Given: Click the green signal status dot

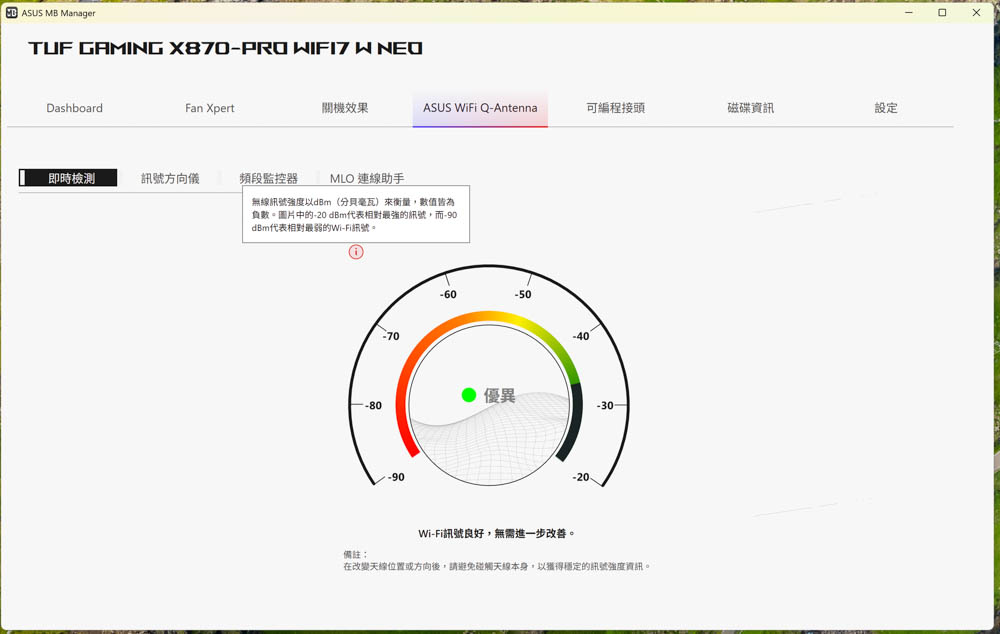Looking at the screenshot, I should click(x=468, y=395).
